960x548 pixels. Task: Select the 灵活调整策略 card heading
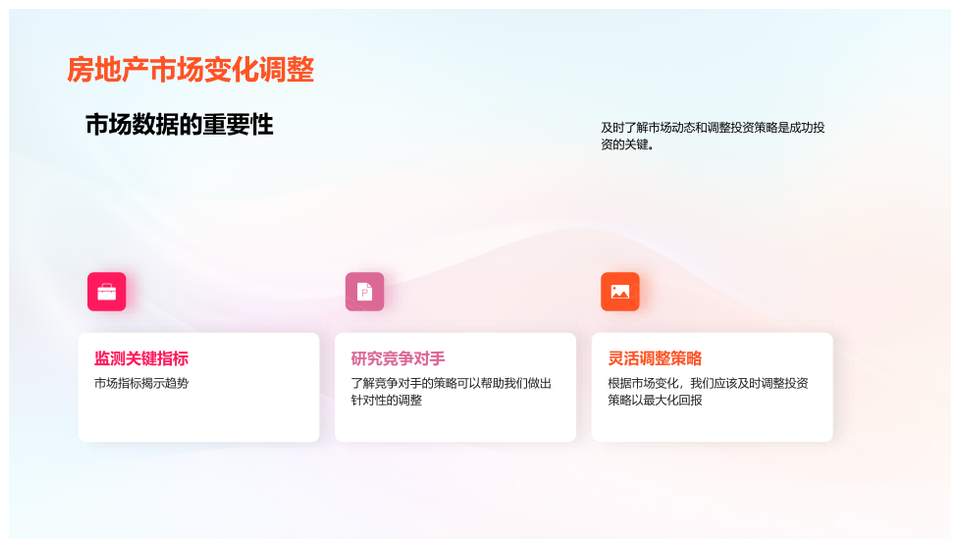655,359
